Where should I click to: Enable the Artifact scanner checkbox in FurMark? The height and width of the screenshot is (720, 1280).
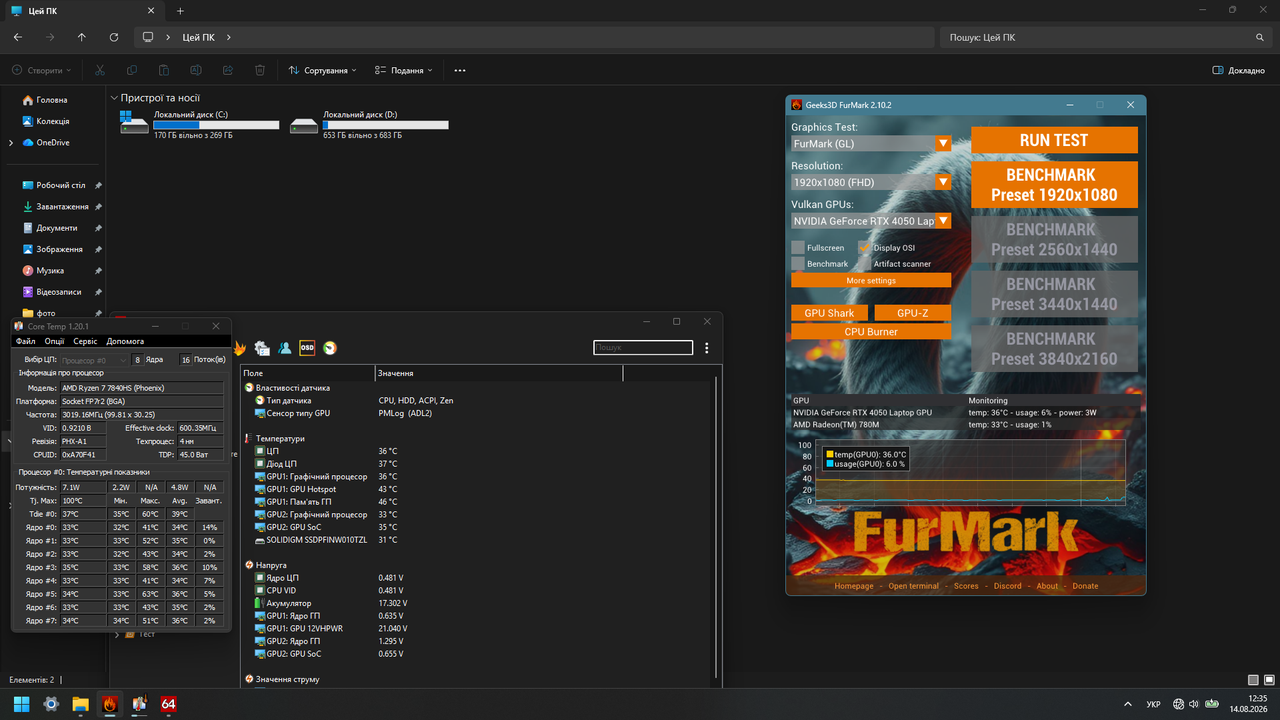point(865,263)
